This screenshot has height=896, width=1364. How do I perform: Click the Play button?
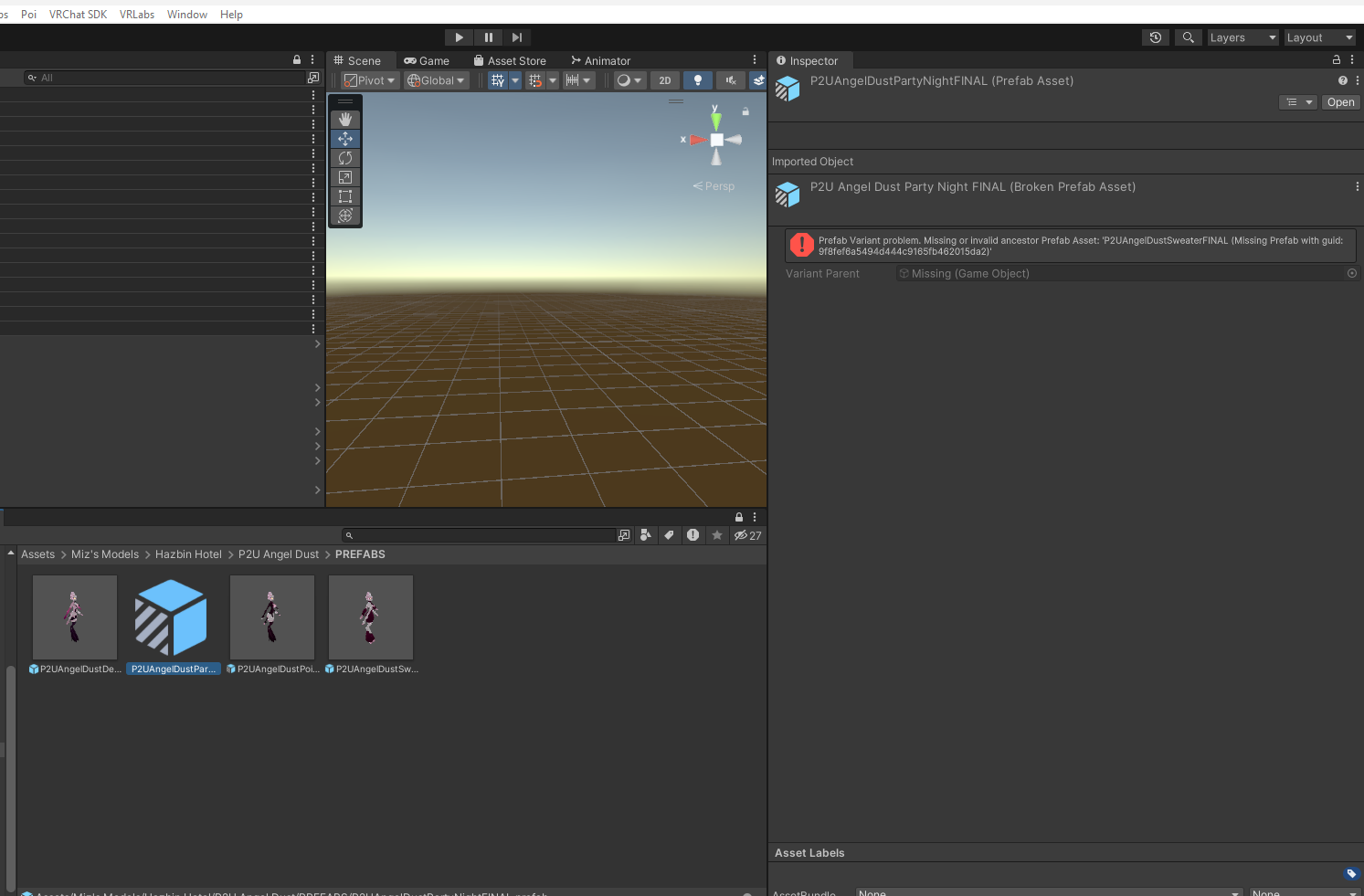coord(460,37)
